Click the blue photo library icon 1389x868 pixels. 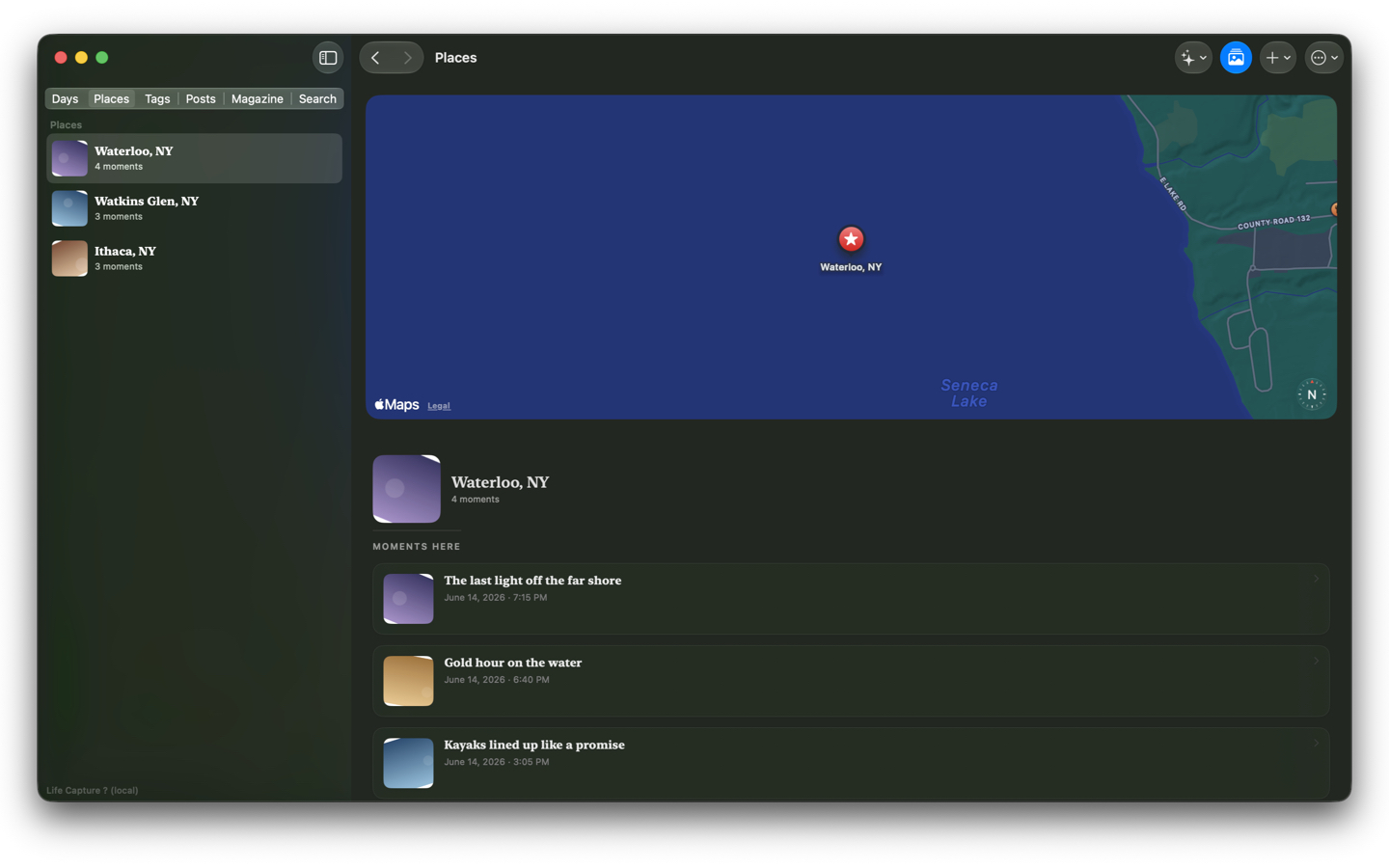[x=1236, y=58]
